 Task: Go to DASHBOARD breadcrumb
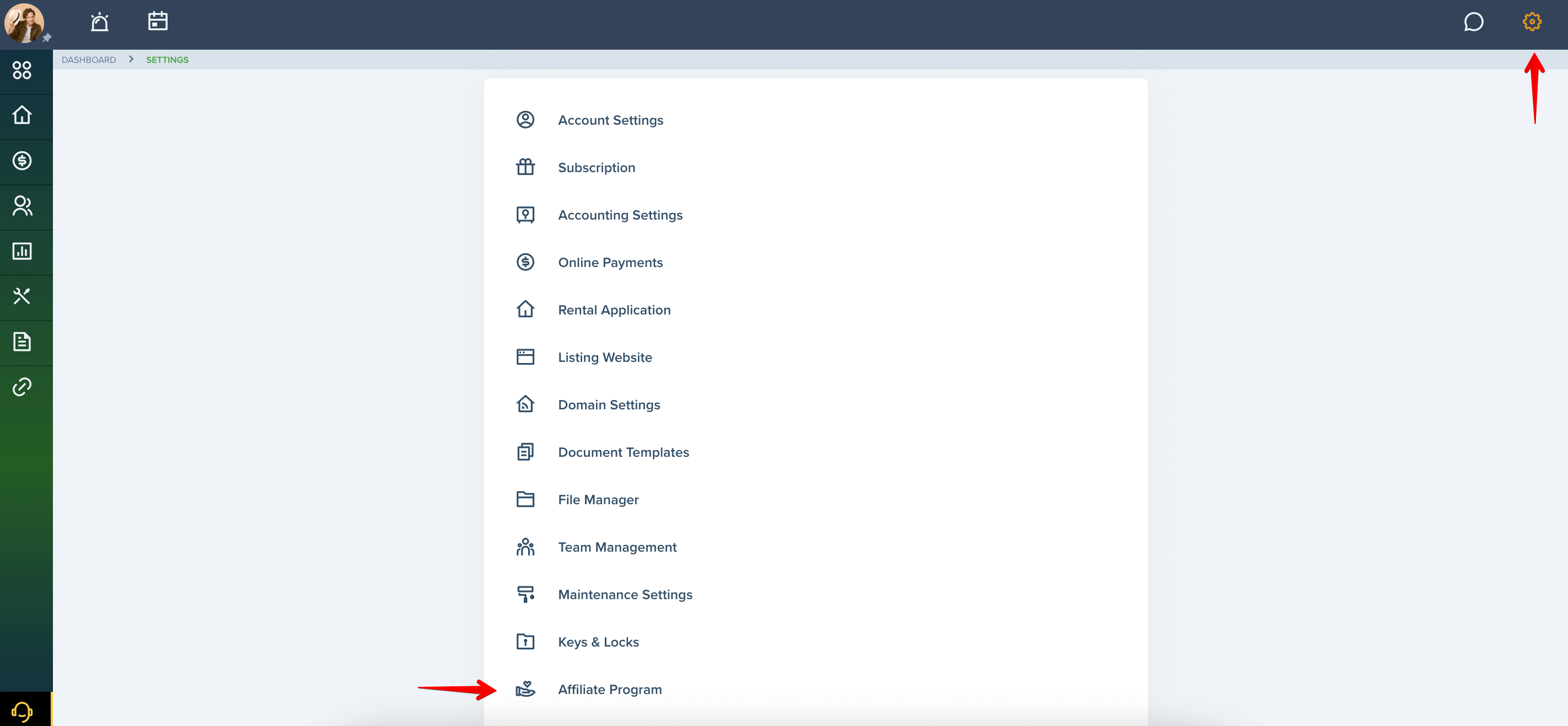click(89, 60)
